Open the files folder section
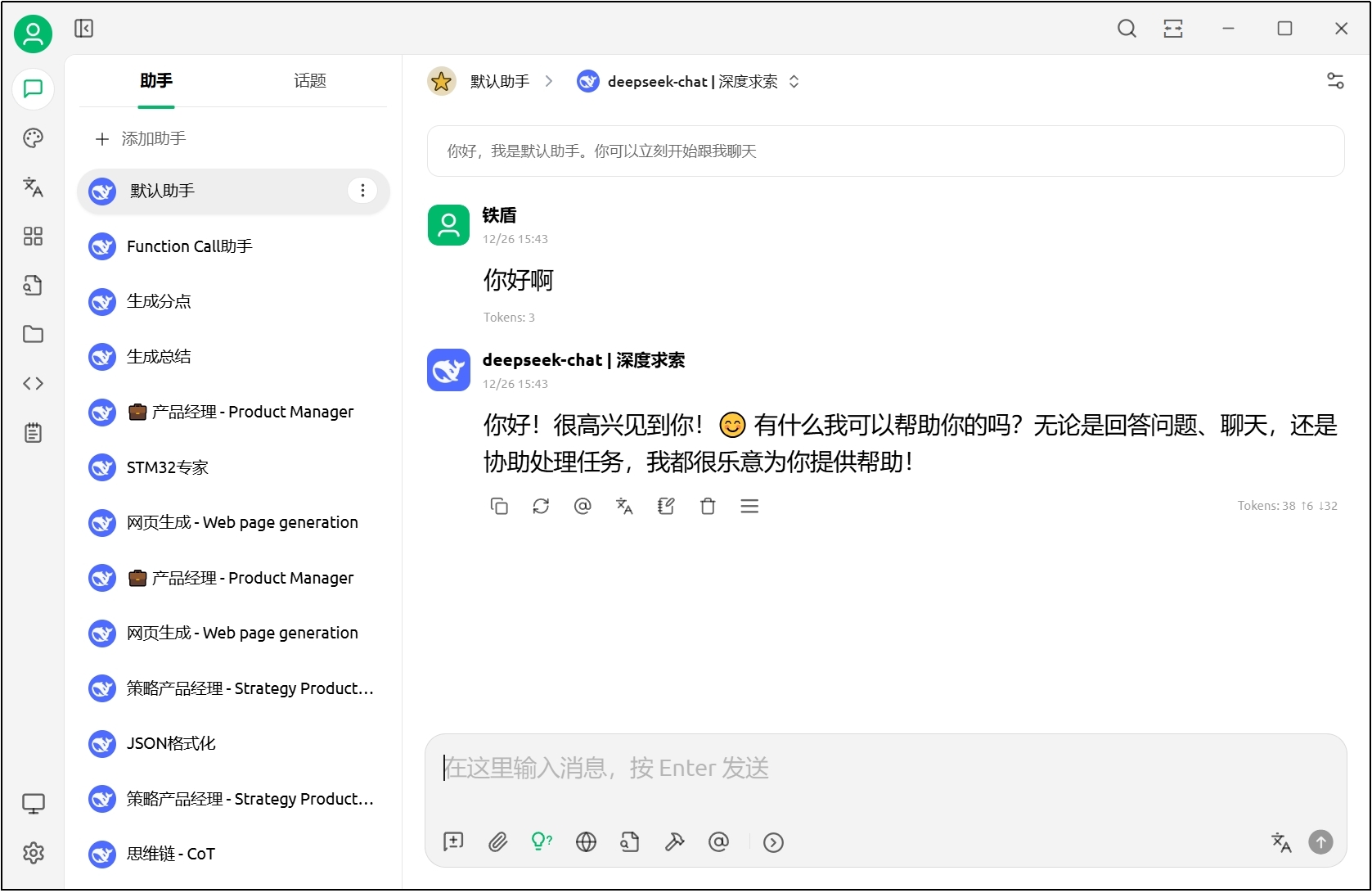 33,334
